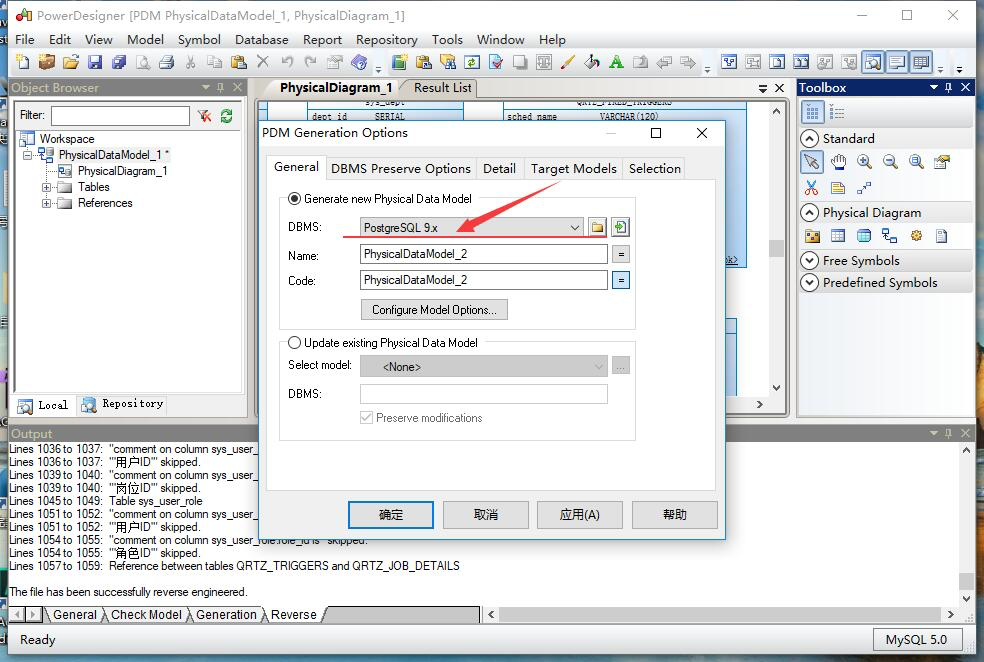Click the Open file folder toolbar icon
984x662 pixels.
(x=71, y=62)
